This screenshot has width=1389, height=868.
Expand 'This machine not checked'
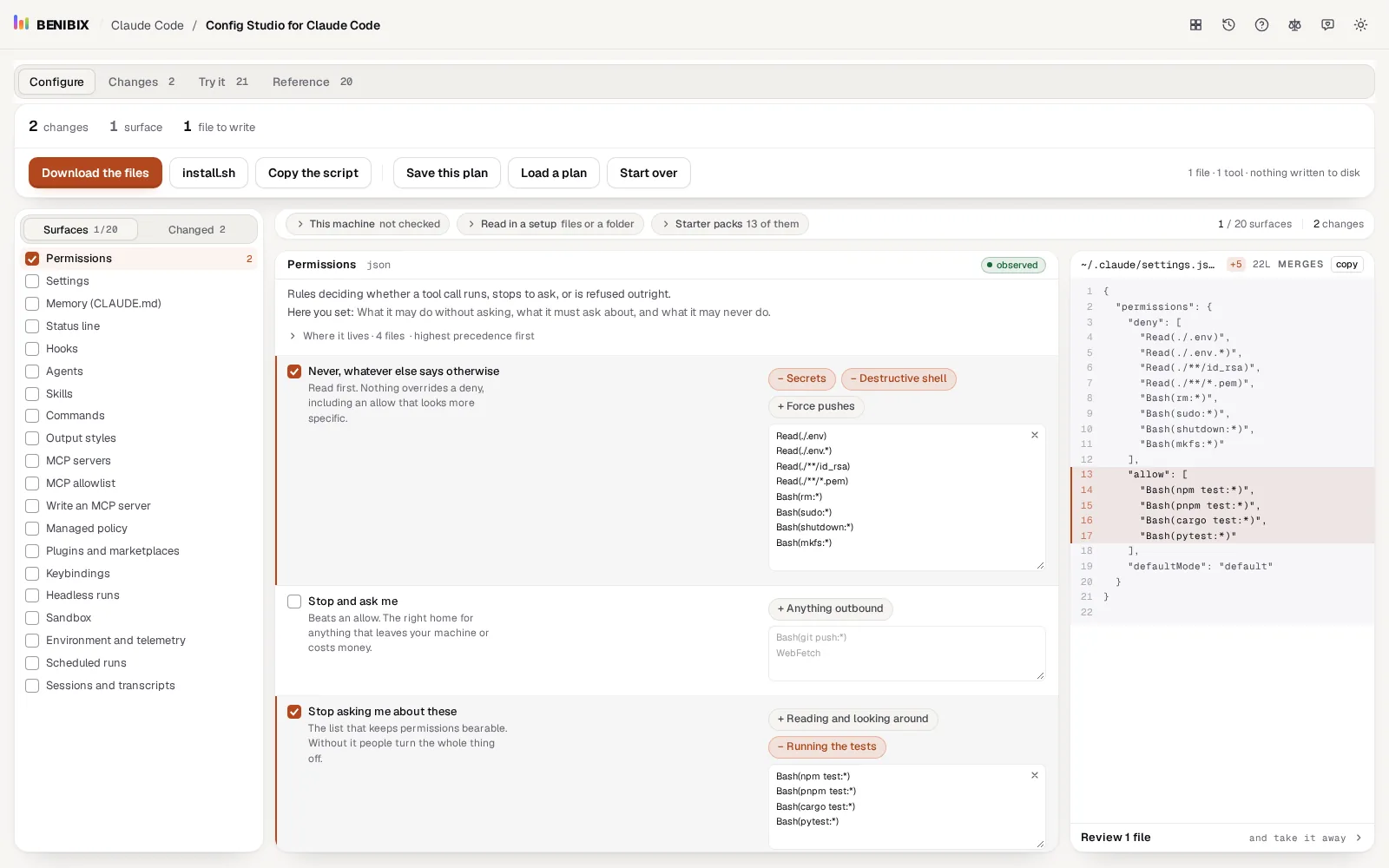(x=367, y=224)
